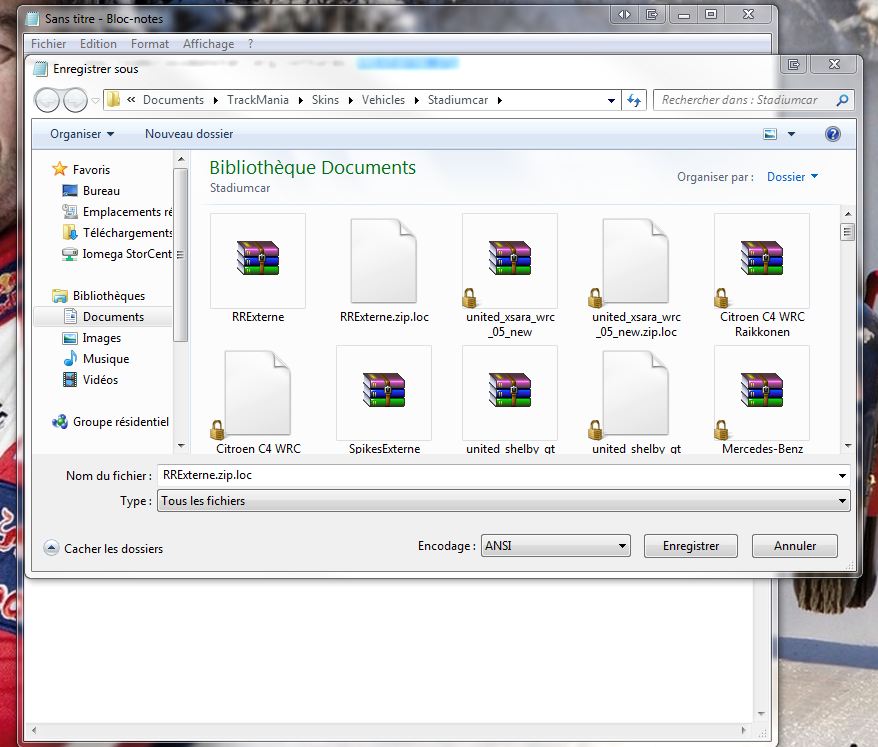Image resolution: width=878 pixels, height=747 pixels.
Task: Open the Type file filter combo box
Action: click(503, 501)
